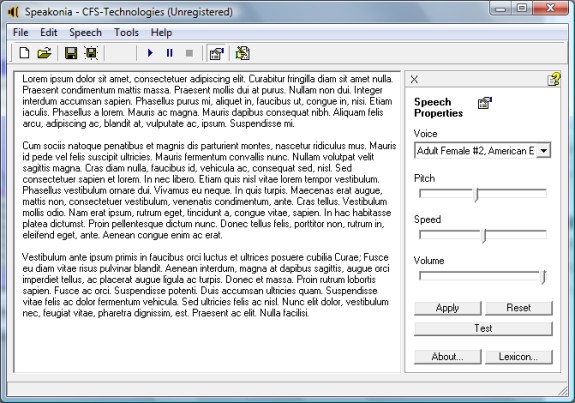Open the Edit menu

tap(49, 33)
